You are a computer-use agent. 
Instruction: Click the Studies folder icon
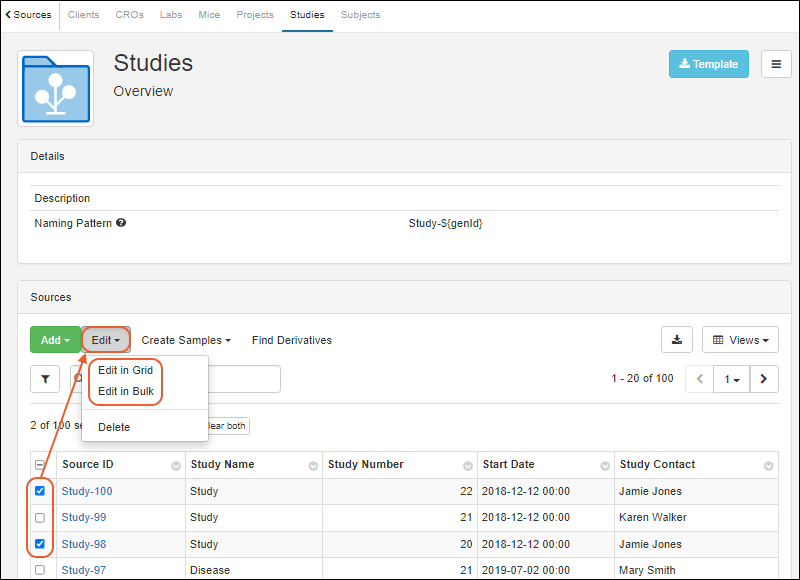tap(56, 89)
